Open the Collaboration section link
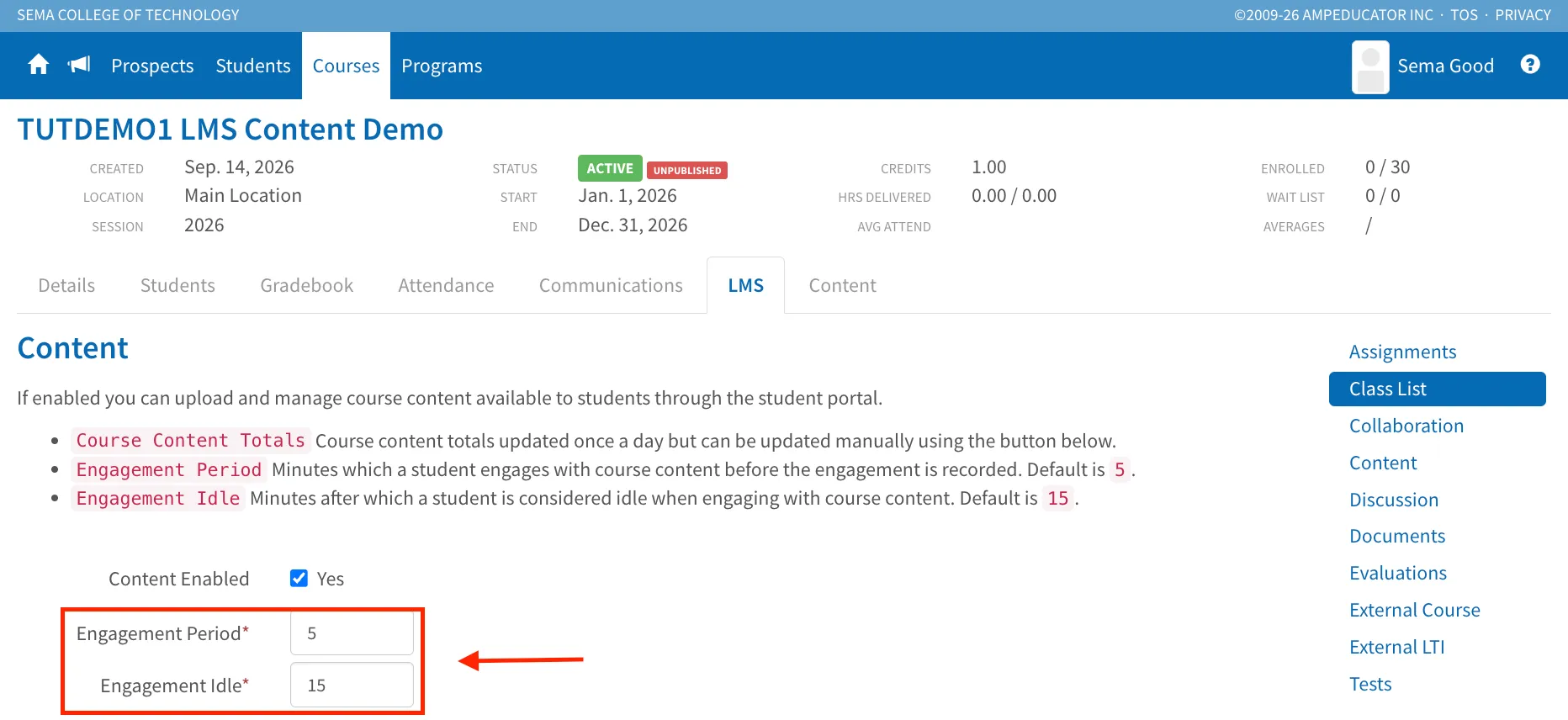 [x=1406, y=426]
